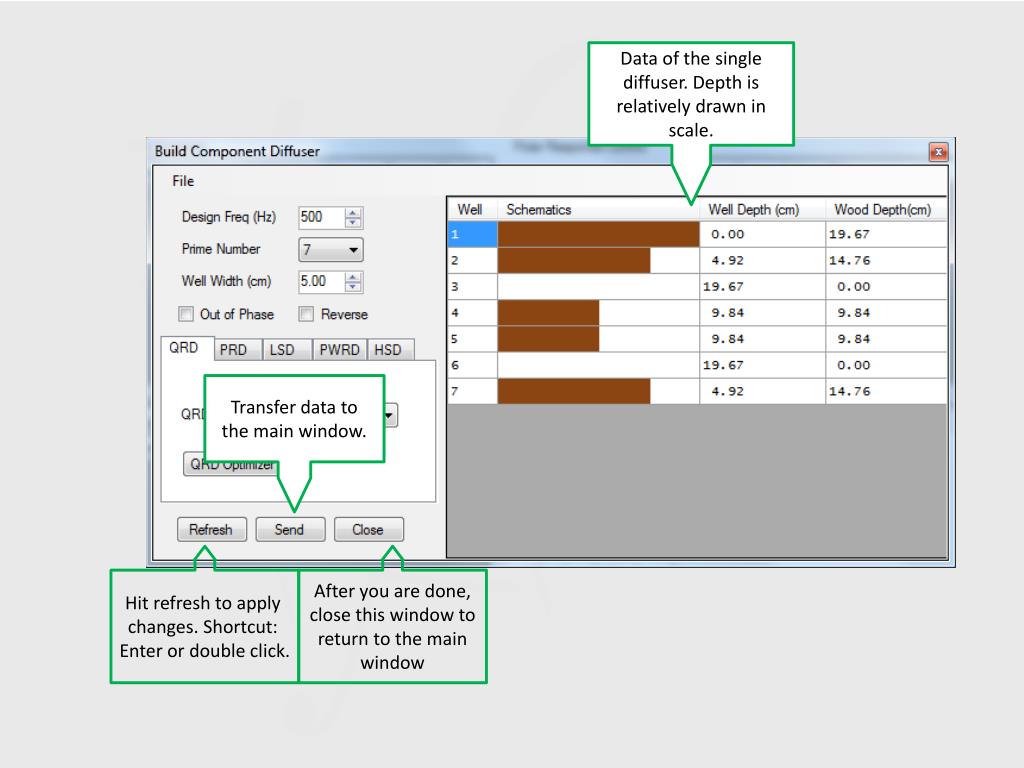1024x768 pixels.
Task: Open the dropdown inside QRD tab
Action: point(391,415)
